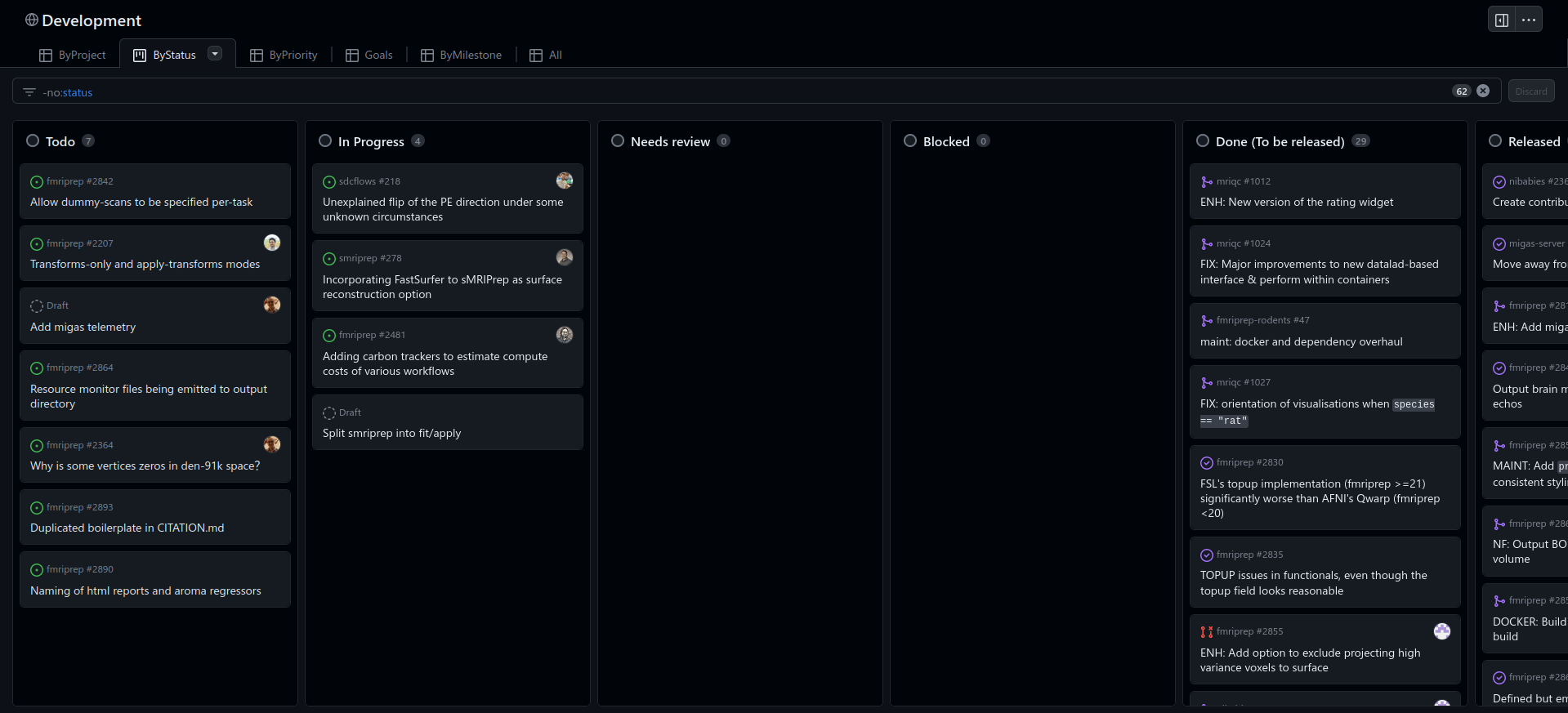Click closed issue icon for fmriprep #2830
The image size is (1568, 713).
tap(1207, 463)
